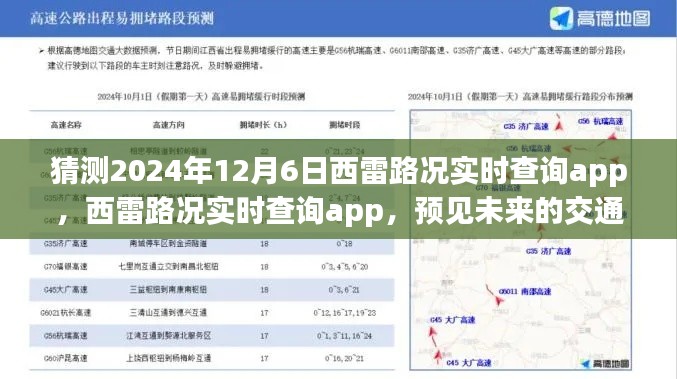Click the red arrow under the G45 大广高速 upper label
The image size is (677, 379).
pos(433,332)
